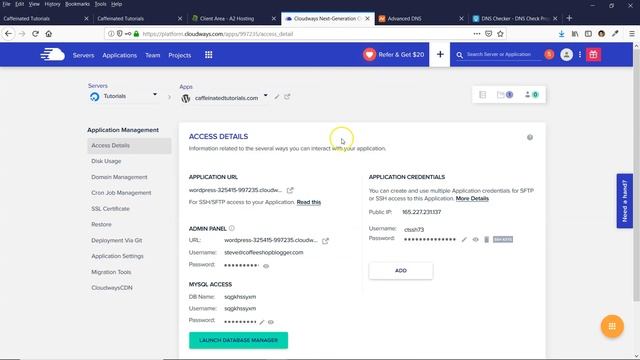Screen dimensions: 640x360
Task: Open the apps grid icon in the navbar
Action: click(x=209, y=55)
